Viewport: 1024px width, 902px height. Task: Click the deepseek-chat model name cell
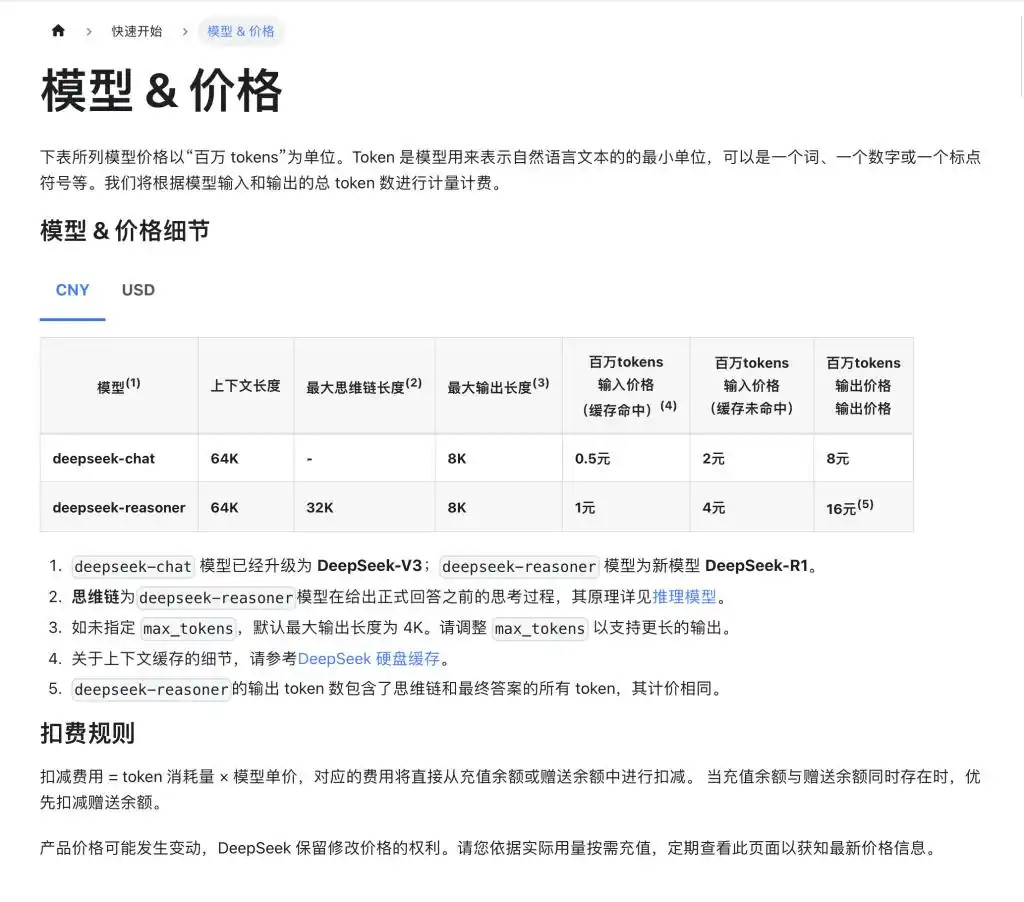coord(101,458)
